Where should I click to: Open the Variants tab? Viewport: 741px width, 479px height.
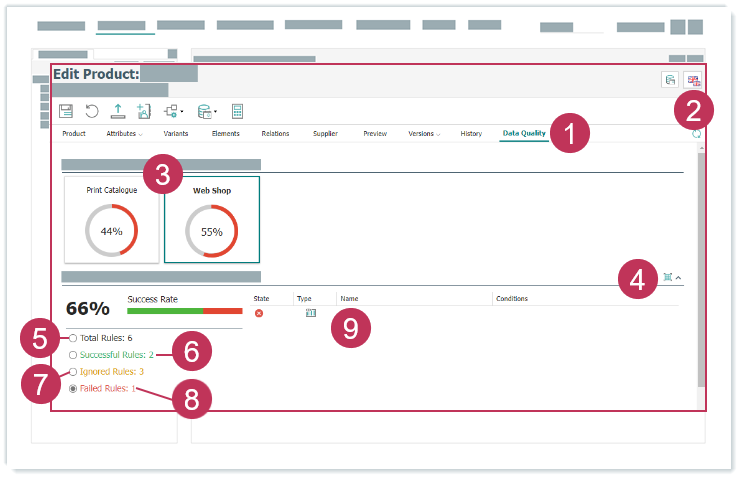(x=176, y=133)
